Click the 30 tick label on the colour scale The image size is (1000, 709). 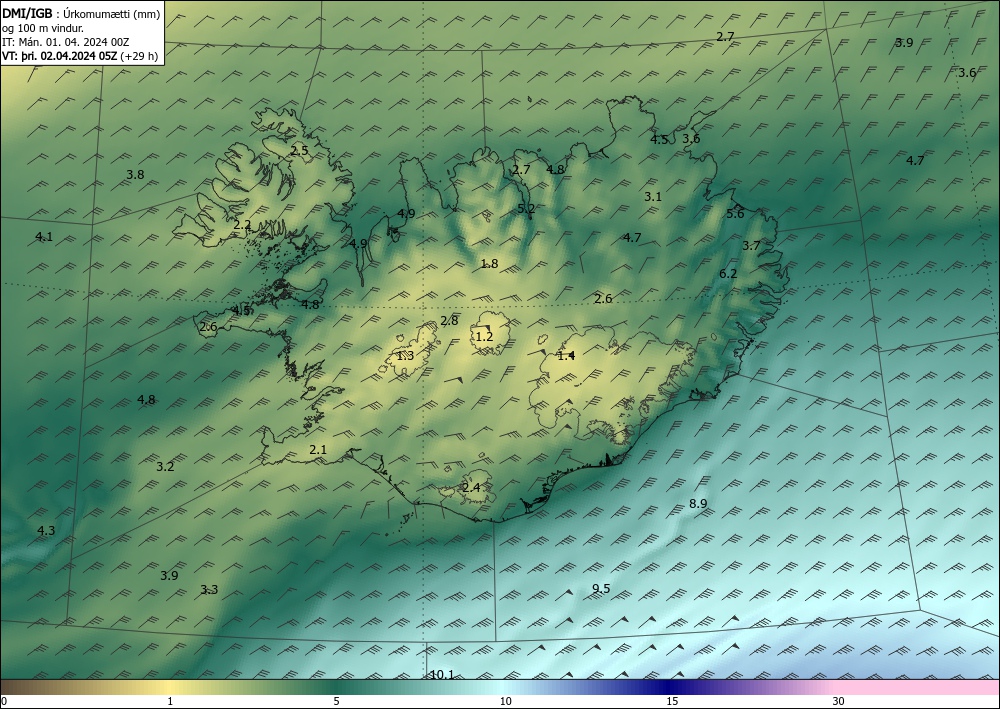[x=838, y=701]
